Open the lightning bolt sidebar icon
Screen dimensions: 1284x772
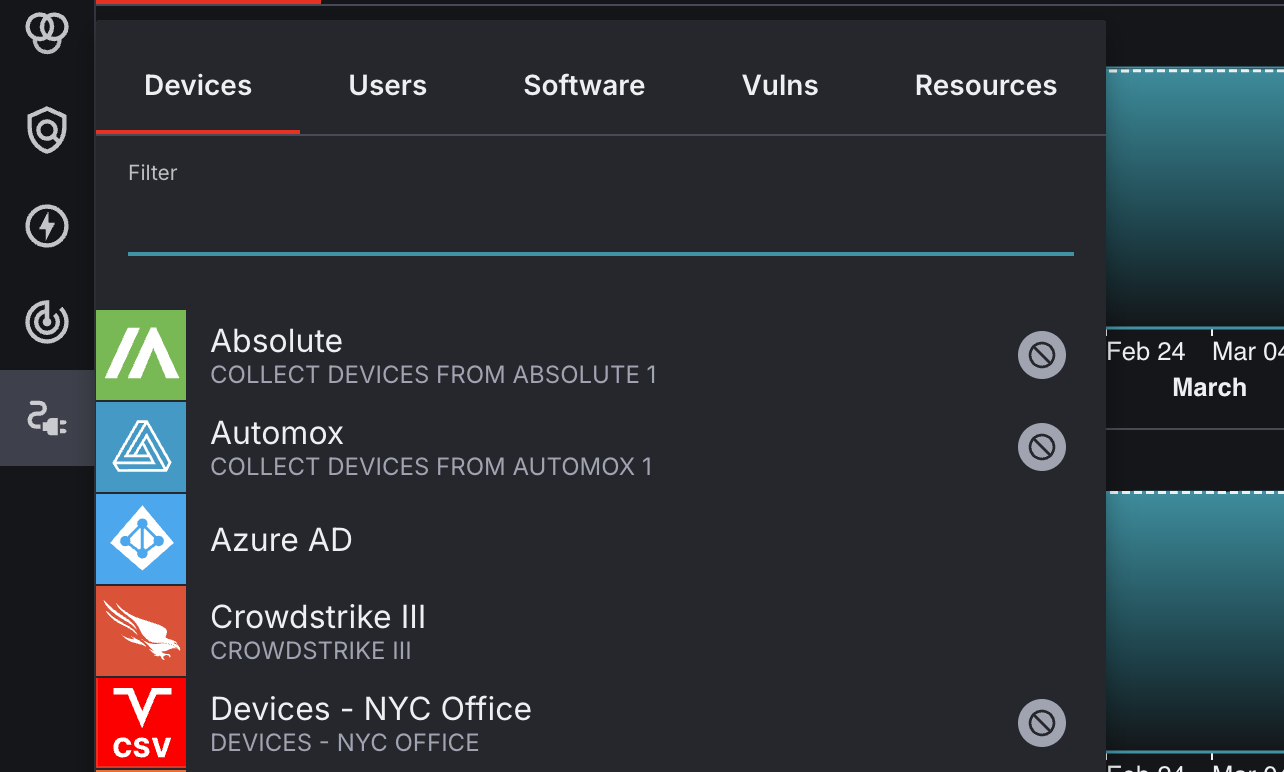(47, 226)
